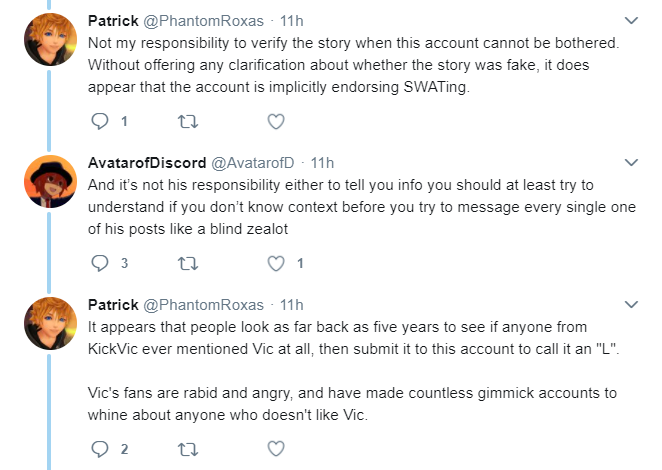The width and height of the screenshot is (662, 470).
Task: Open Patrick's profile picture on first tweet
Action: 51,39
